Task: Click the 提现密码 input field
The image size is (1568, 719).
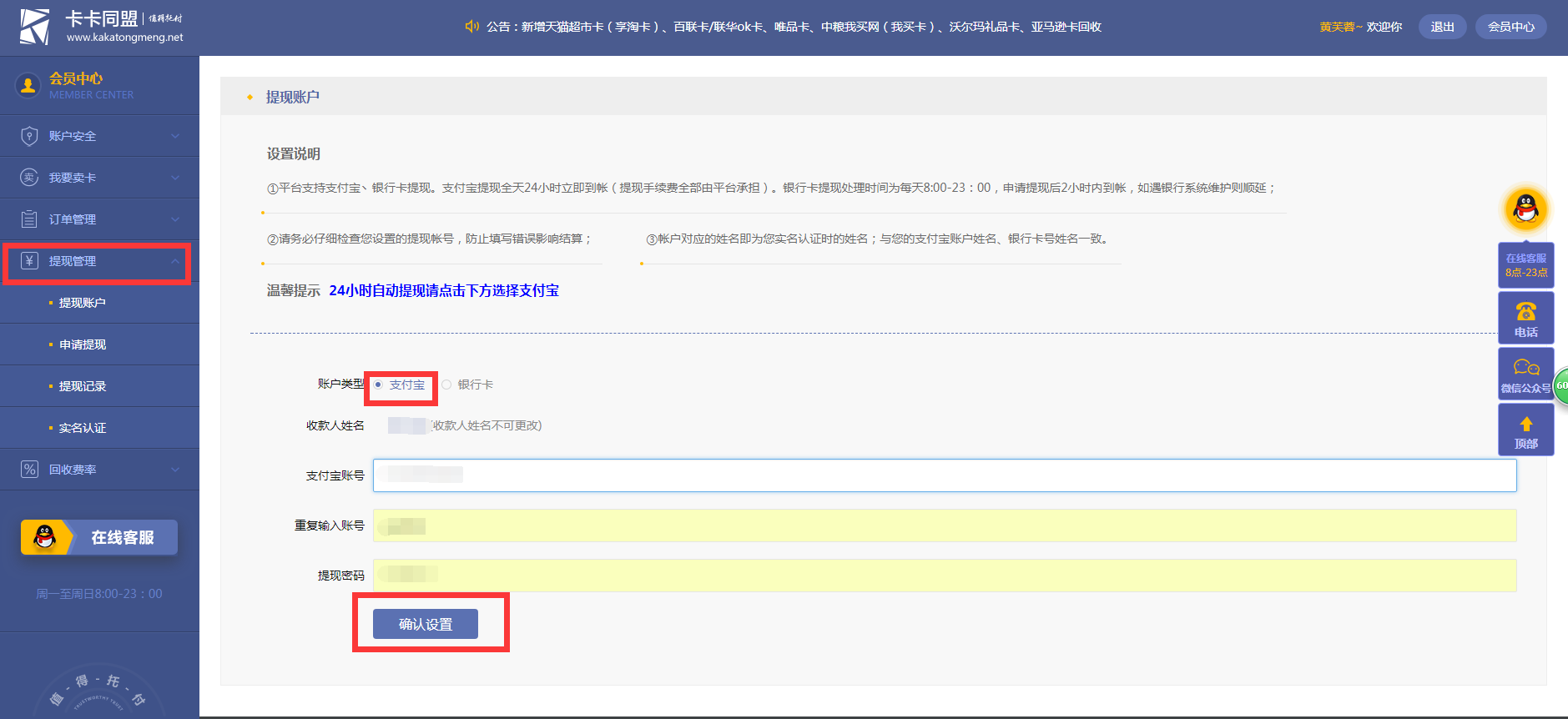Action: pyautogui.click(x=945, y=576)
